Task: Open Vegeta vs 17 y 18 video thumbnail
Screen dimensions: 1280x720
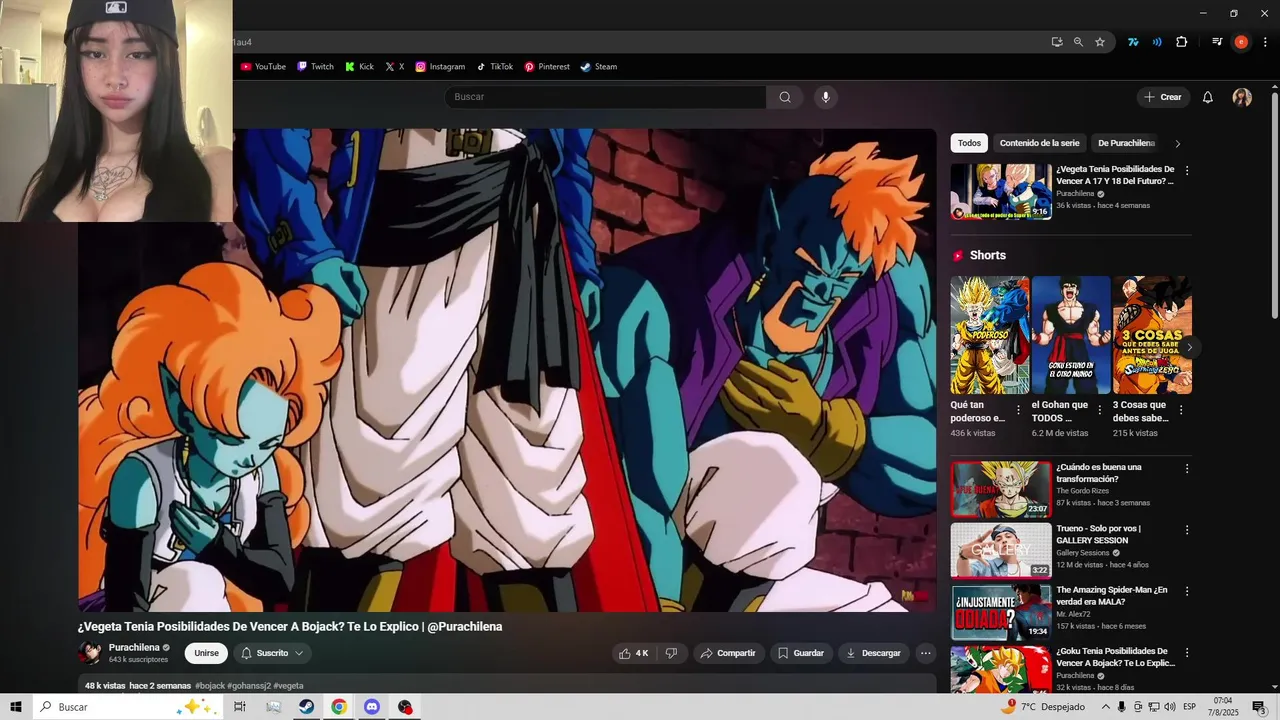Action: pos(1001,192)
